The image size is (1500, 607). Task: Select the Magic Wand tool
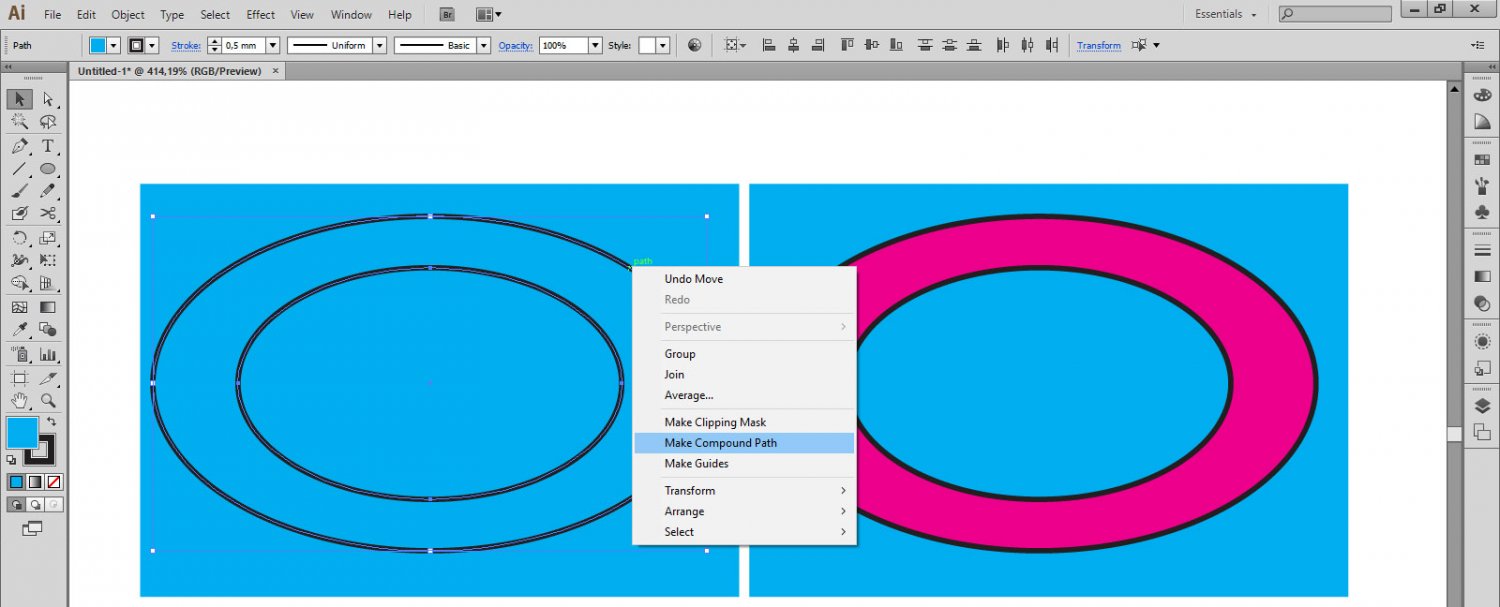(x=19, y=122)
